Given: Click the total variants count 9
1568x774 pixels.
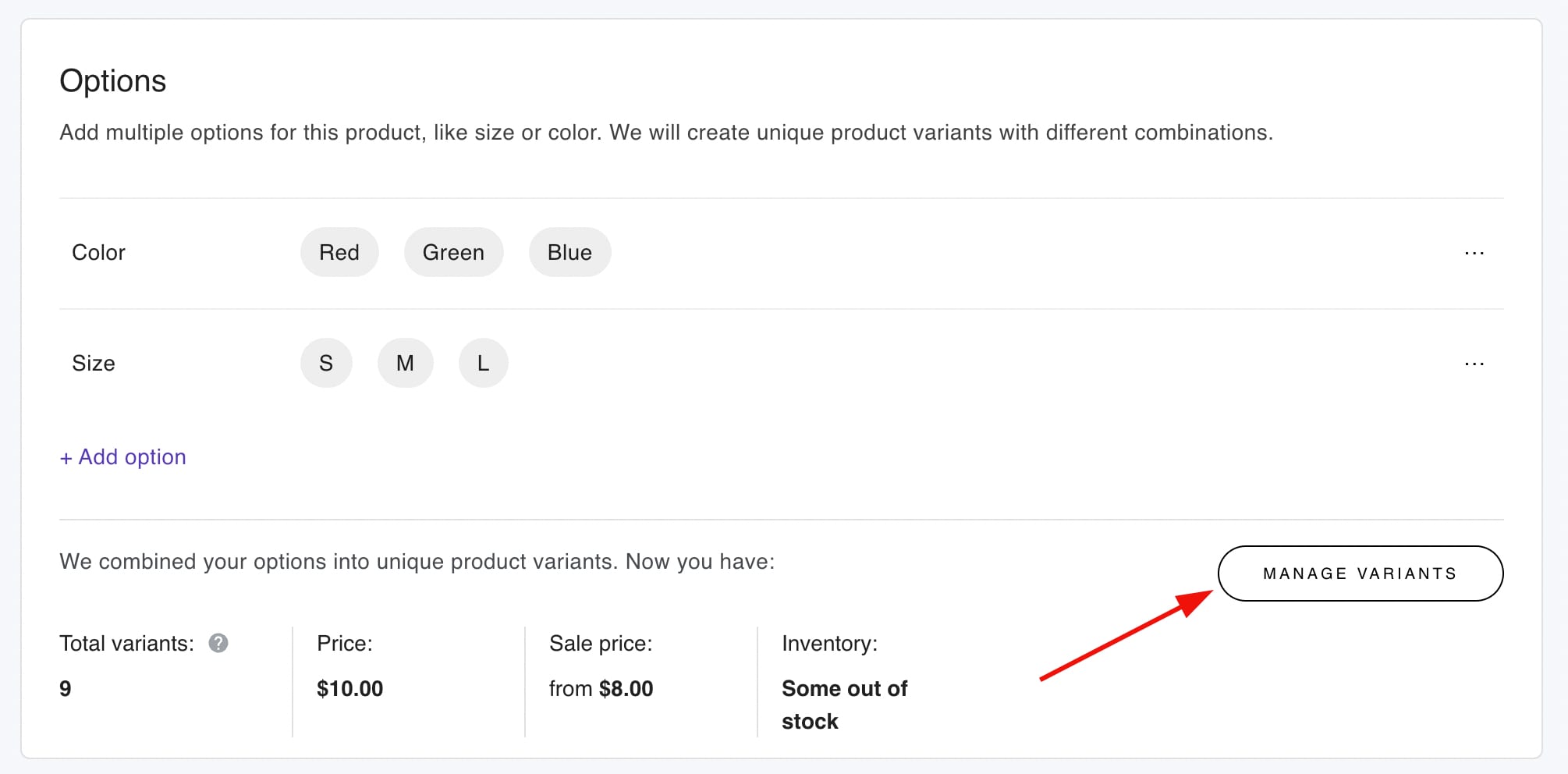Looking at the screenshot, I should tap(66, 688).
